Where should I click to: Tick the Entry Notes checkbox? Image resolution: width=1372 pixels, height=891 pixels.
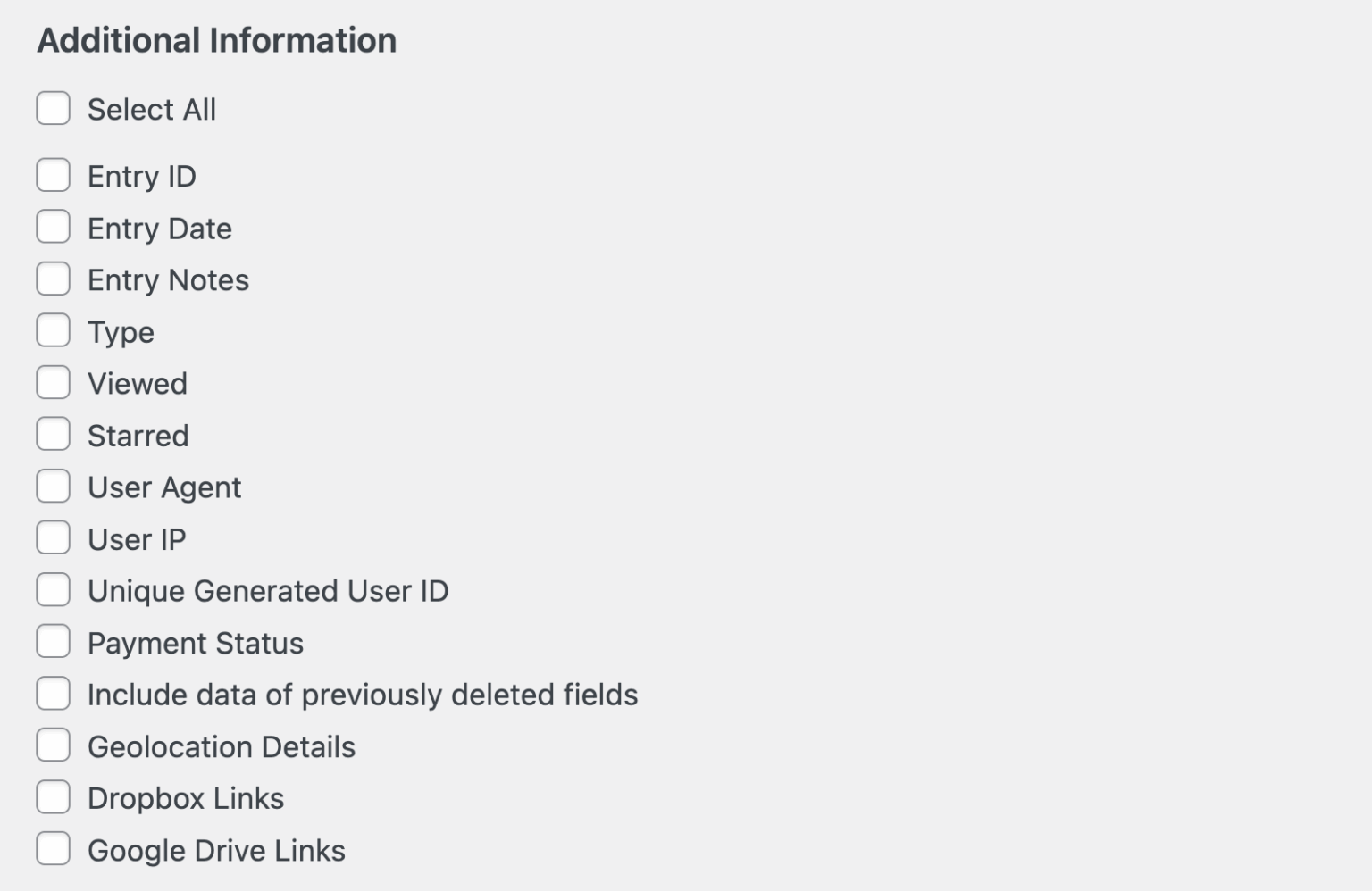coord(53,279)
